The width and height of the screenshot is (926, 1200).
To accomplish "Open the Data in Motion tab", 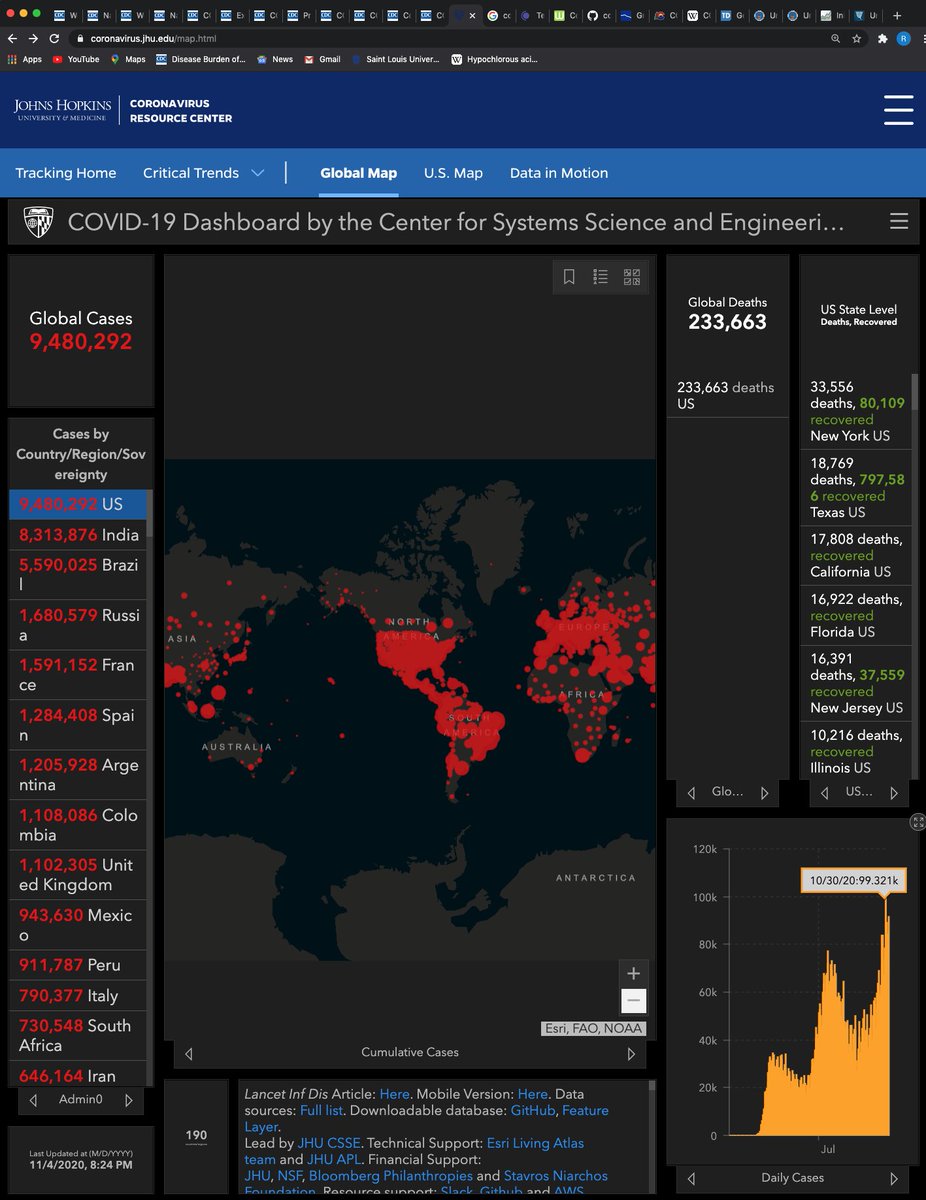I will [x=559, y=173].
